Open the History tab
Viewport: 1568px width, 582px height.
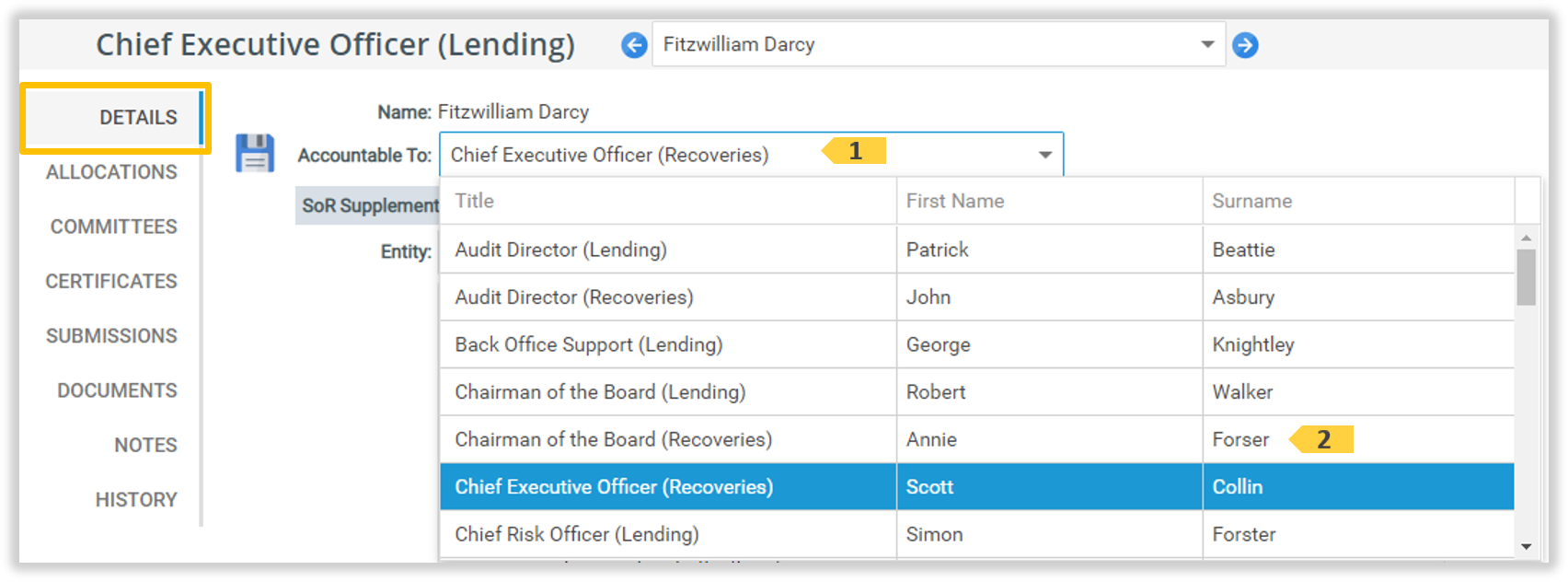click(x=136, y=499)
